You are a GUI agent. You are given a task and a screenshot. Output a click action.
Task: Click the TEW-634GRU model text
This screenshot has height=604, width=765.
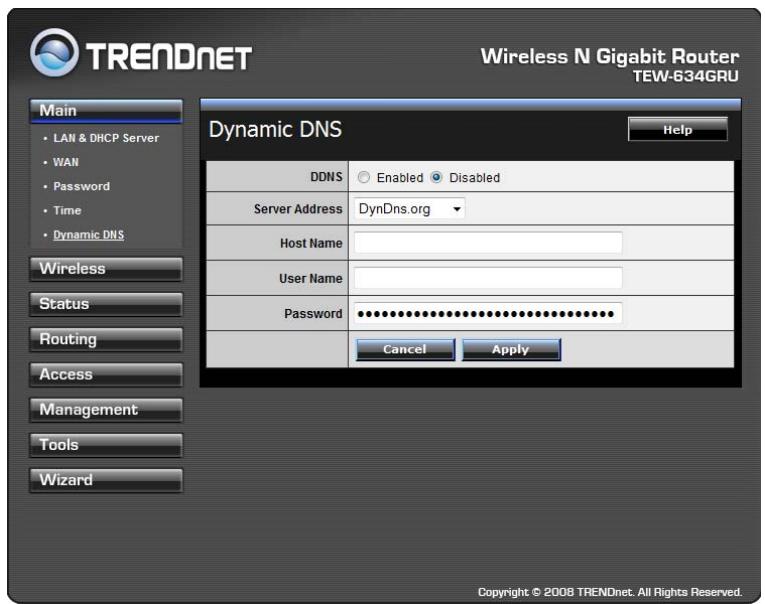[x=685, y=77]
